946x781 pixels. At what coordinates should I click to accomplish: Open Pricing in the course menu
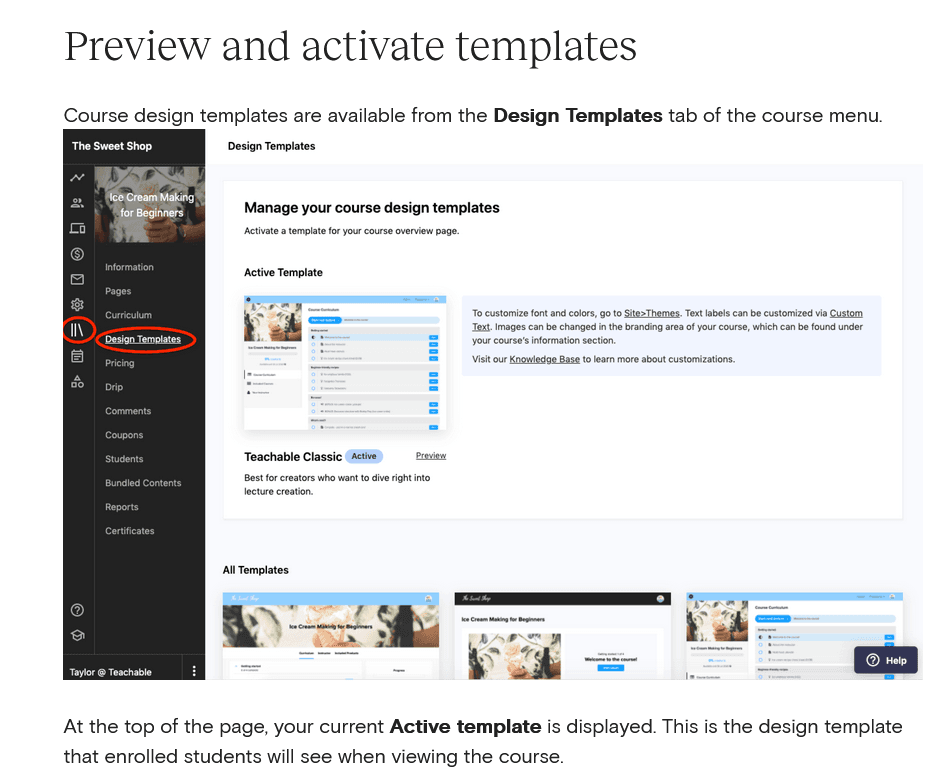[119, 363]
